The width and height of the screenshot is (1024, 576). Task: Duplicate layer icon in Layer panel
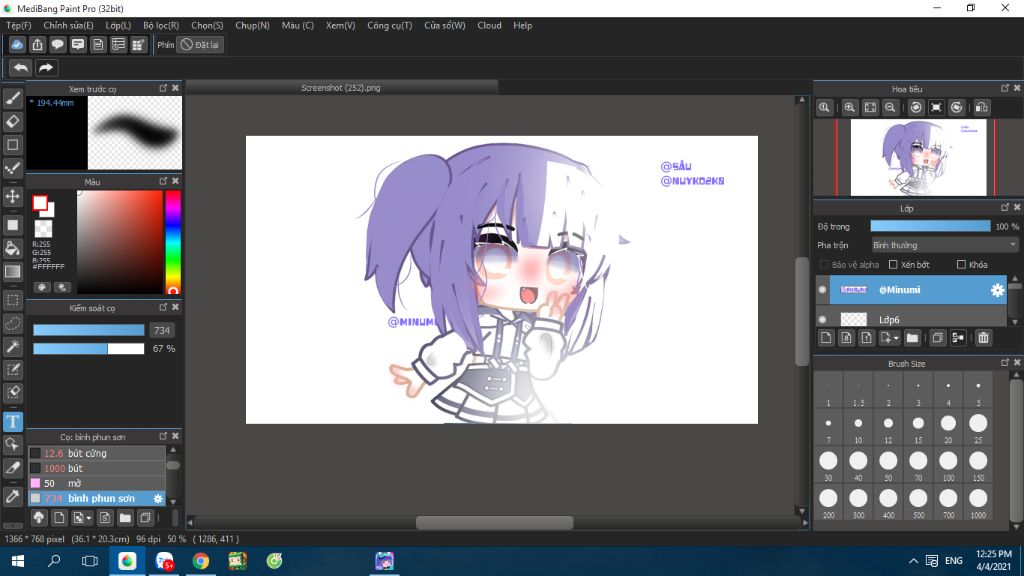coord(938,338)
